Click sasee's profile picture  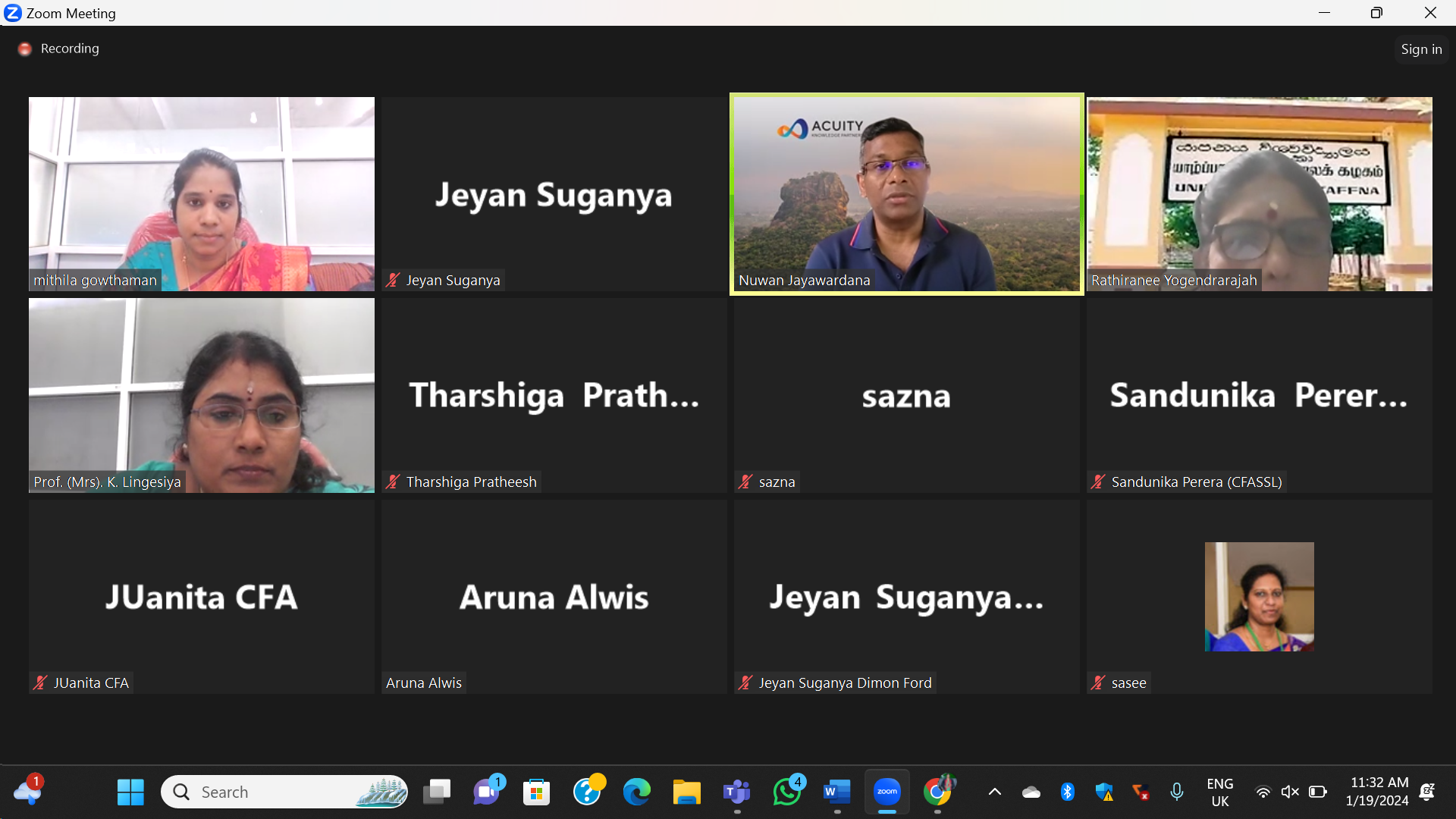pos(1259,597)
